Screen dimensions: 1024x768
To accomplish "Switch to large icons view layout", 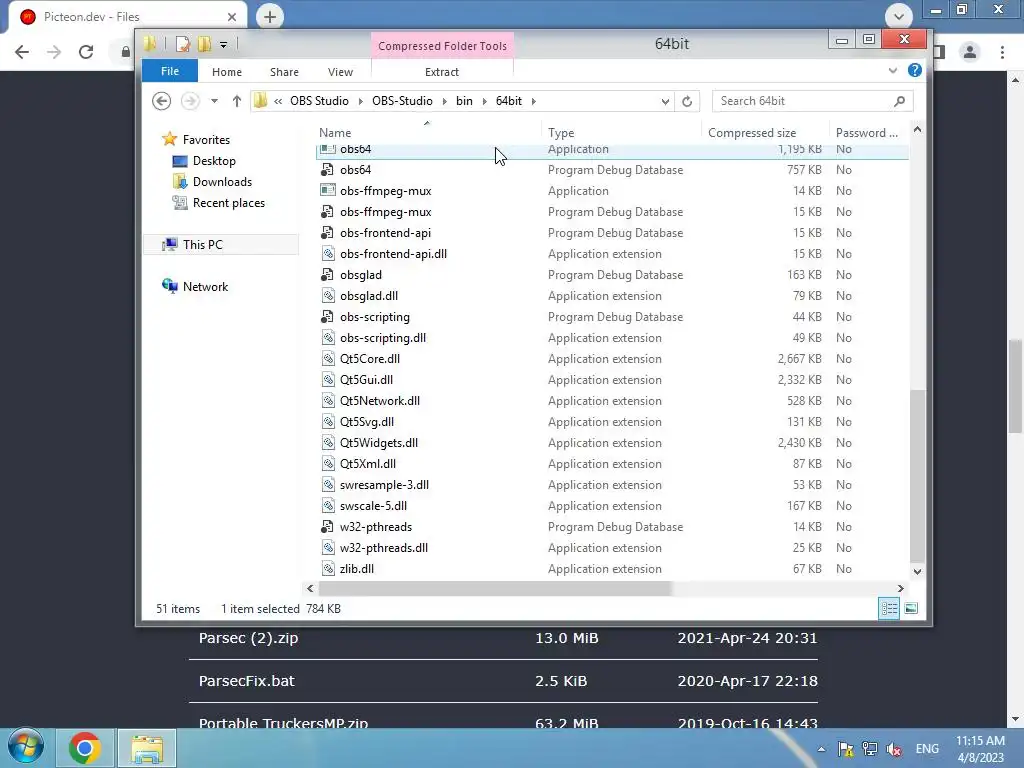I will pyautogui.click(x=911, y=609).
